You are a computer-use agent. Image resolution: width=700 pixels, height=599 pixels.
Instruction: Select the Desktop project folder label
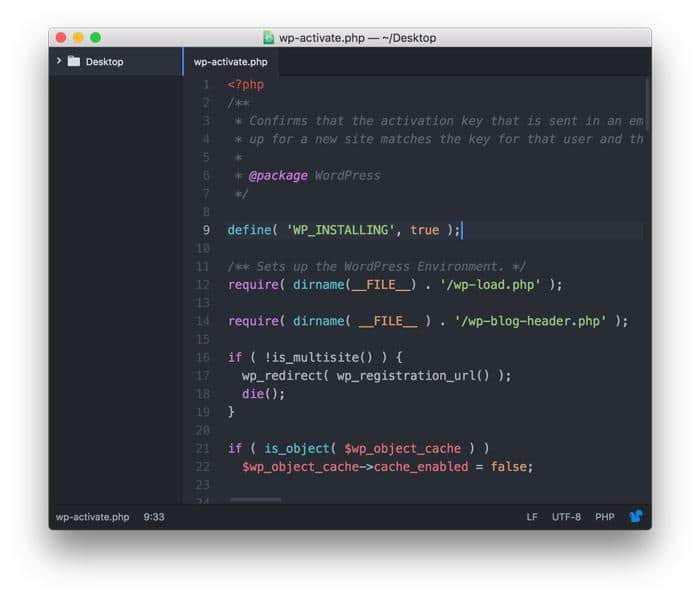[104, 62]
